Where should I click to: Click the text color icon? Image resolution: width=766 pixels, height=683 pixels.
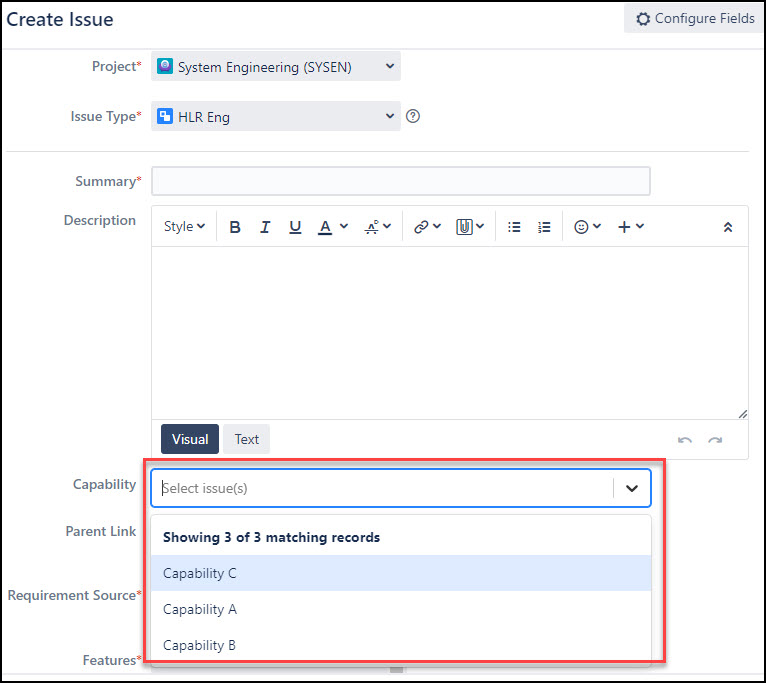click(x=325, y=227)
